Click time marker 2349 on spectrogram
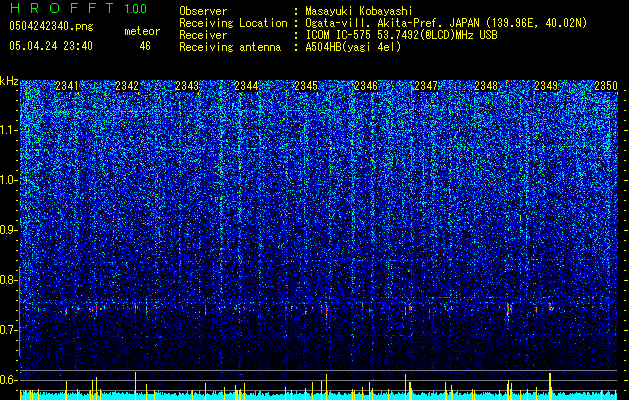This screenshot has height=400, width=629. click(546, 86)
